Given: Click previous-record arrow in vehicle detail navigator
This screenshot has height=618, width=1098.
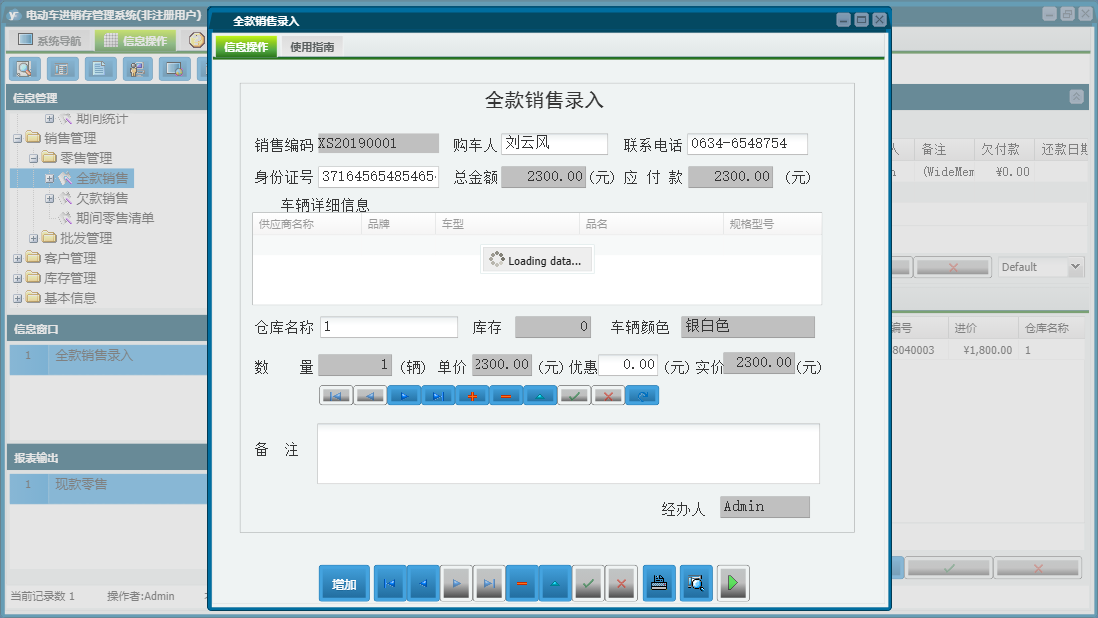Looking at the screenshot, I should 370,396.
